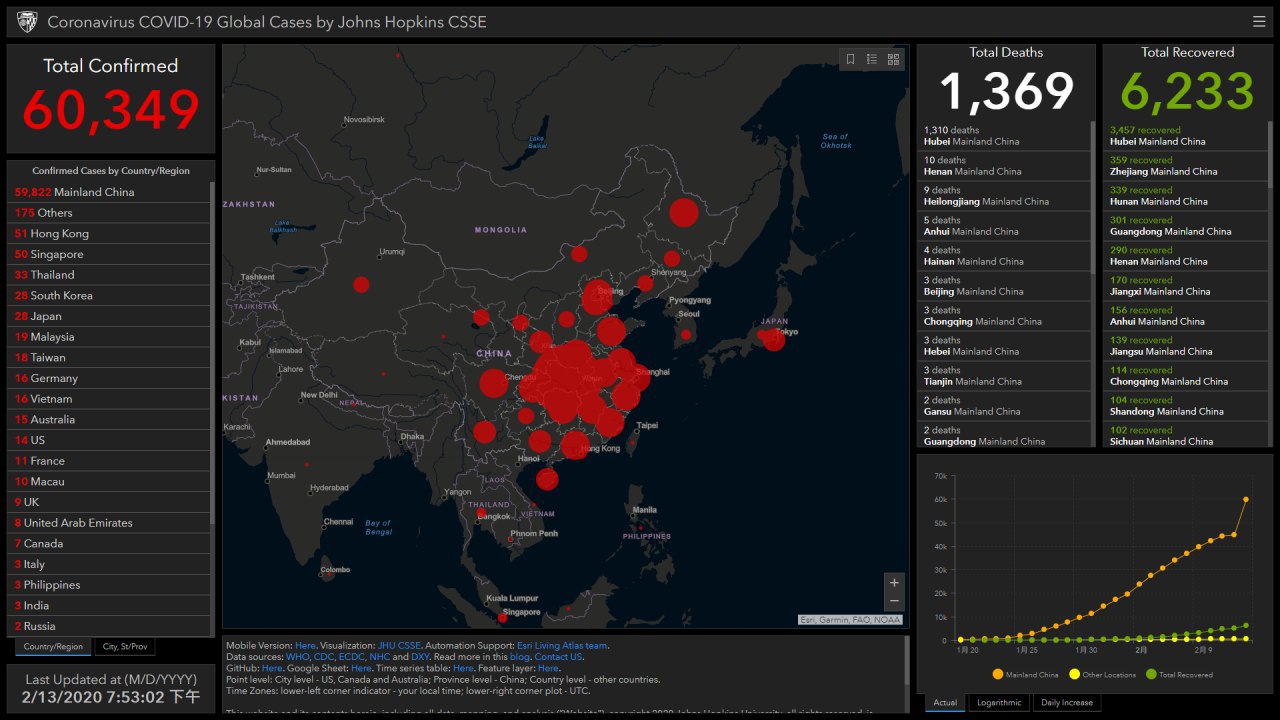This screenshot has width=1280, height=720.
Task: Select the '16 Germany' row
Action: click(x=110, y=378)
